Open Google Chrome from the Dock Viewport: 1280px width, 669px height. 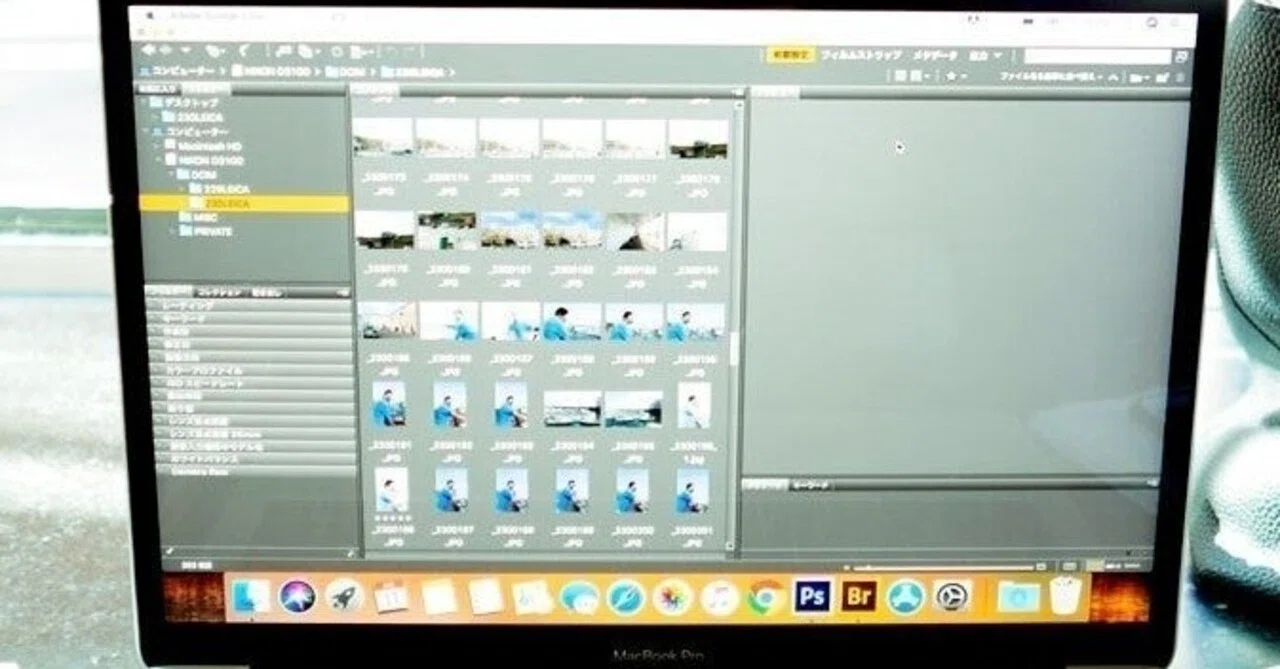(765, 598)
